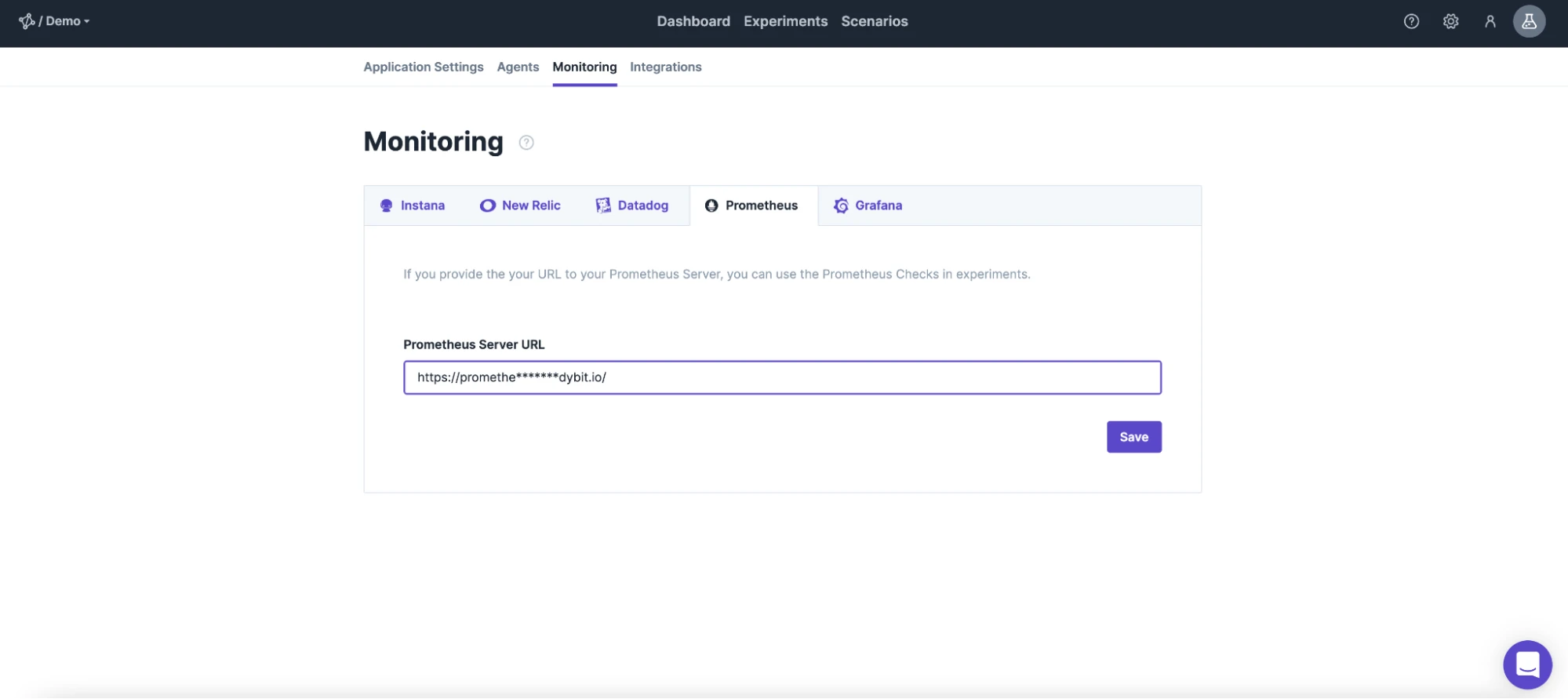Image resolution: width=1568 pixels, height=699 pixels.
Task: Select the New Relic tab label
Action: tap(531, 206)
